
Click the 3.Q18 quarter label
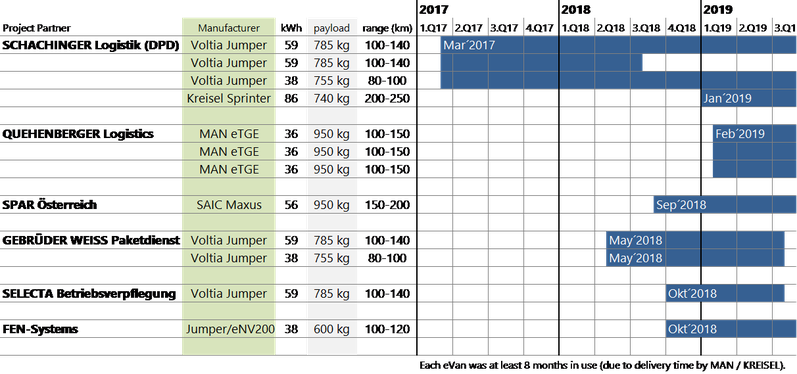pos(648,28)
